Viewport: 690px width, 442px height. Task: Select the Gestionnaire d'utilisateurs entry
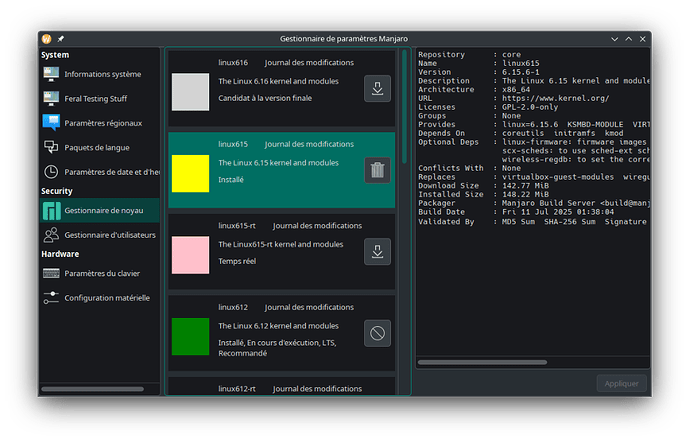tap(100, 235)
